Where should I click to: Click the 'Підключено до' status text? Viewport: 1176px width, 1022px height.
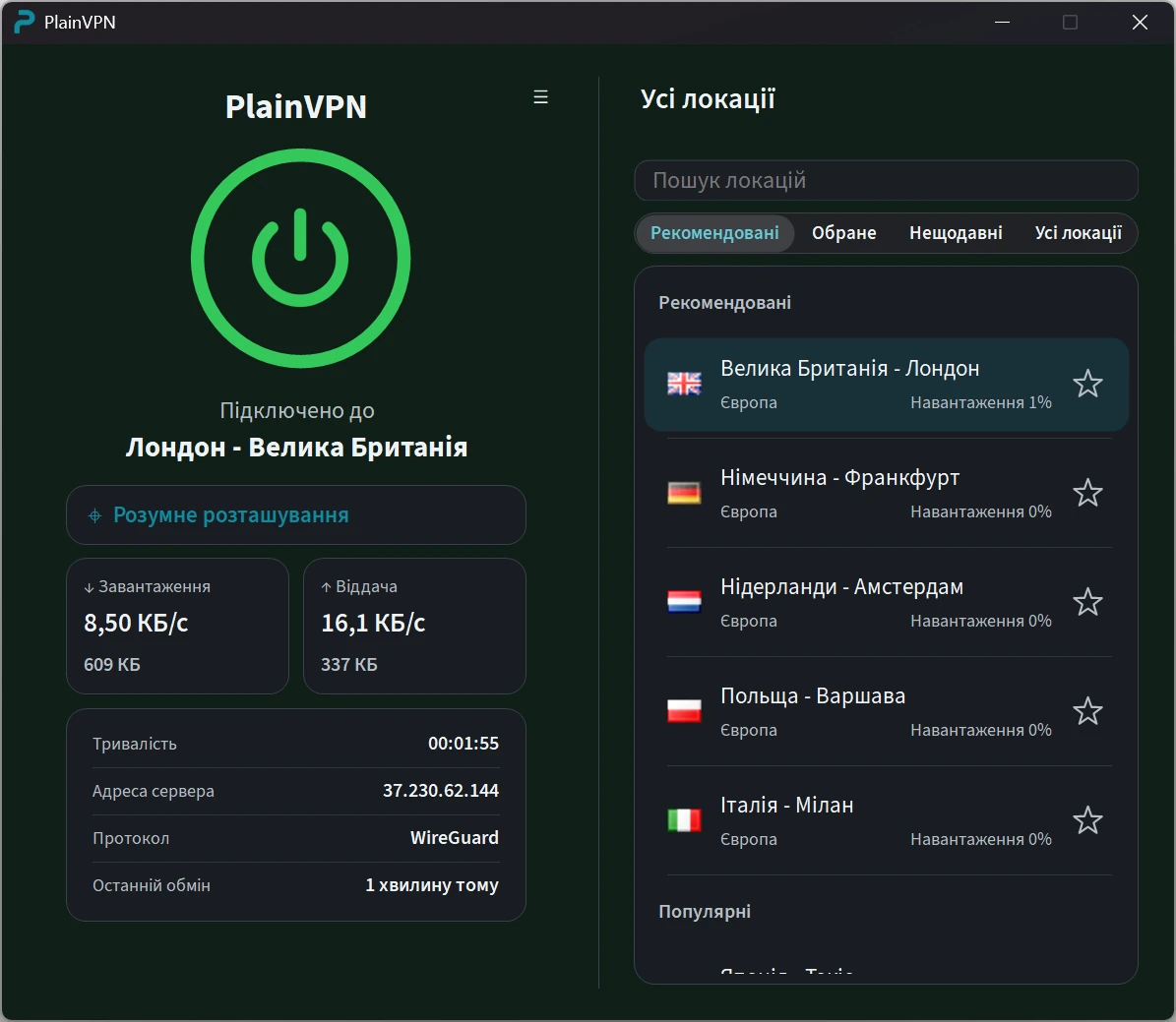[297, 411]
